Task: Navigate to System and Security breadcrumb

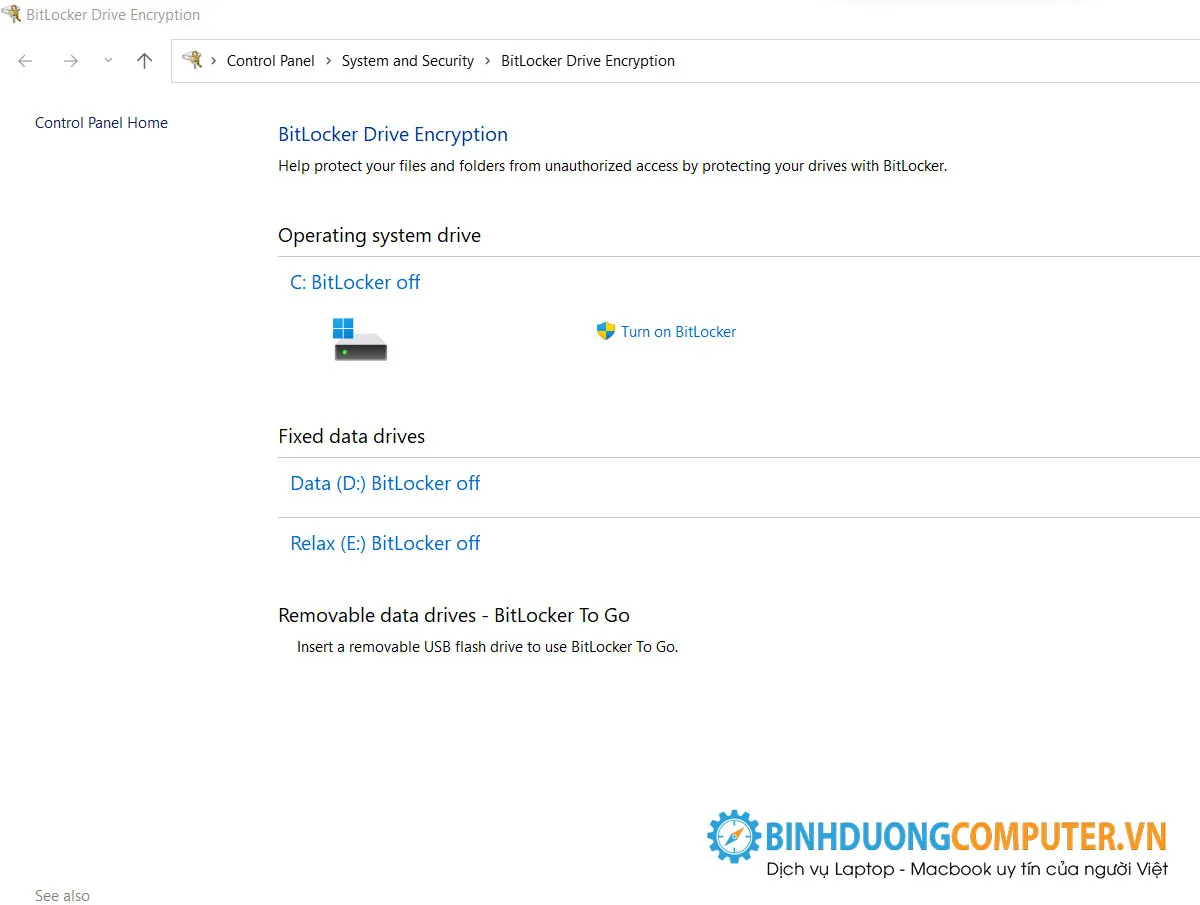Action: [x=408, y=61]
